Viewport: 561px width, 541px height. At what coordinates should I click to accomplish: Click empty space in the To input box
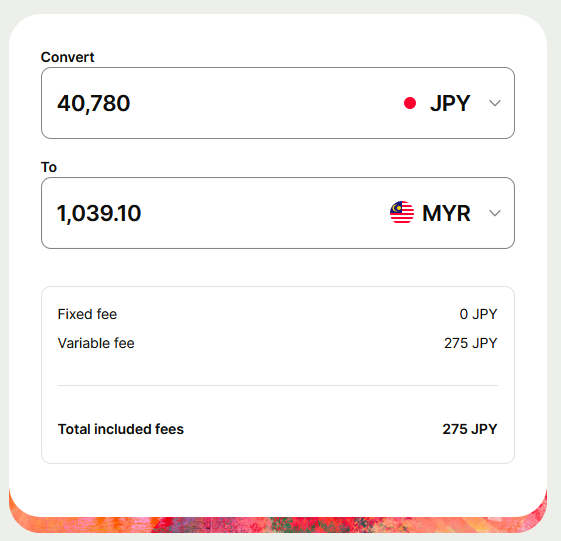[265, 213]
